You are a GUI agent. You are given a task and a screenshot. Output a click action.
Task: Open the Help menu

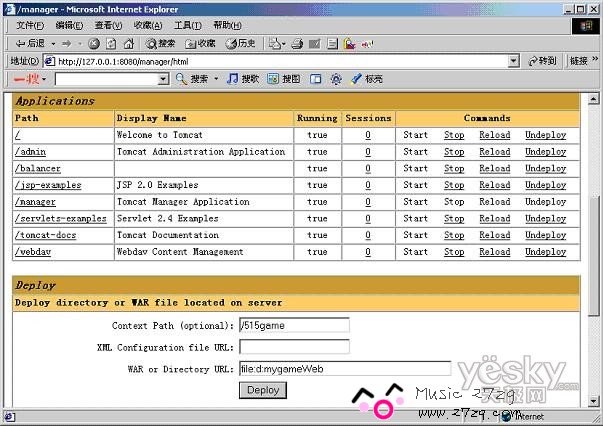click(227, 25)
